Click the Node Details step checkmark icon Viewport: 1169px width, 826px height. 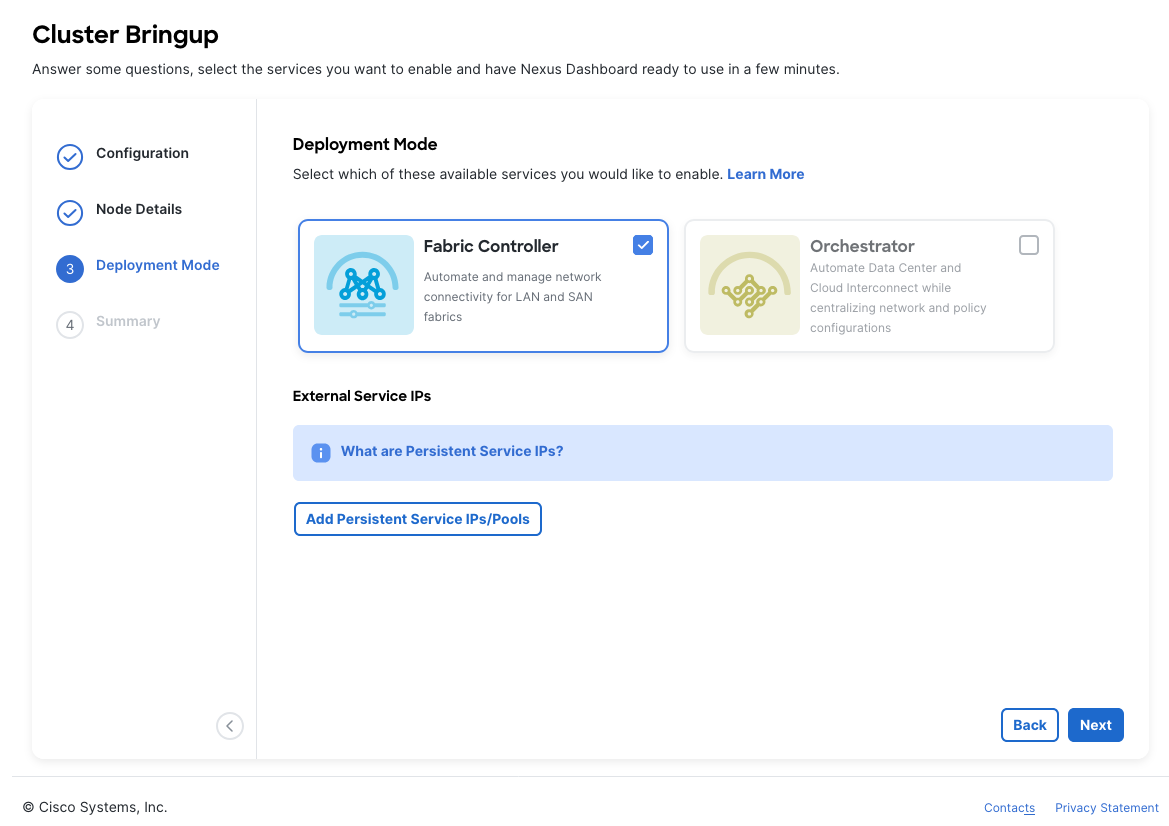pyautogui.click(x=70, y=212)
